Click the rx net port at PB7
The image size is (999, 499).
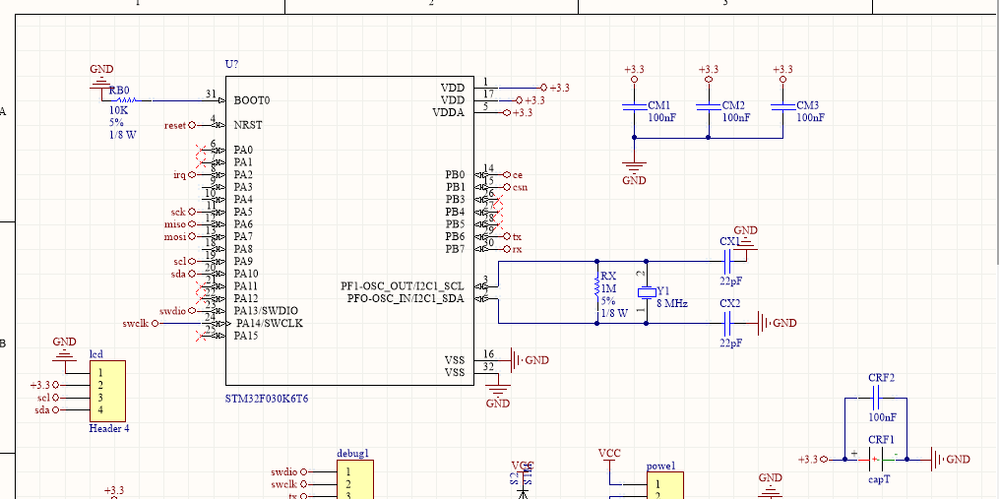coord(513,249)
